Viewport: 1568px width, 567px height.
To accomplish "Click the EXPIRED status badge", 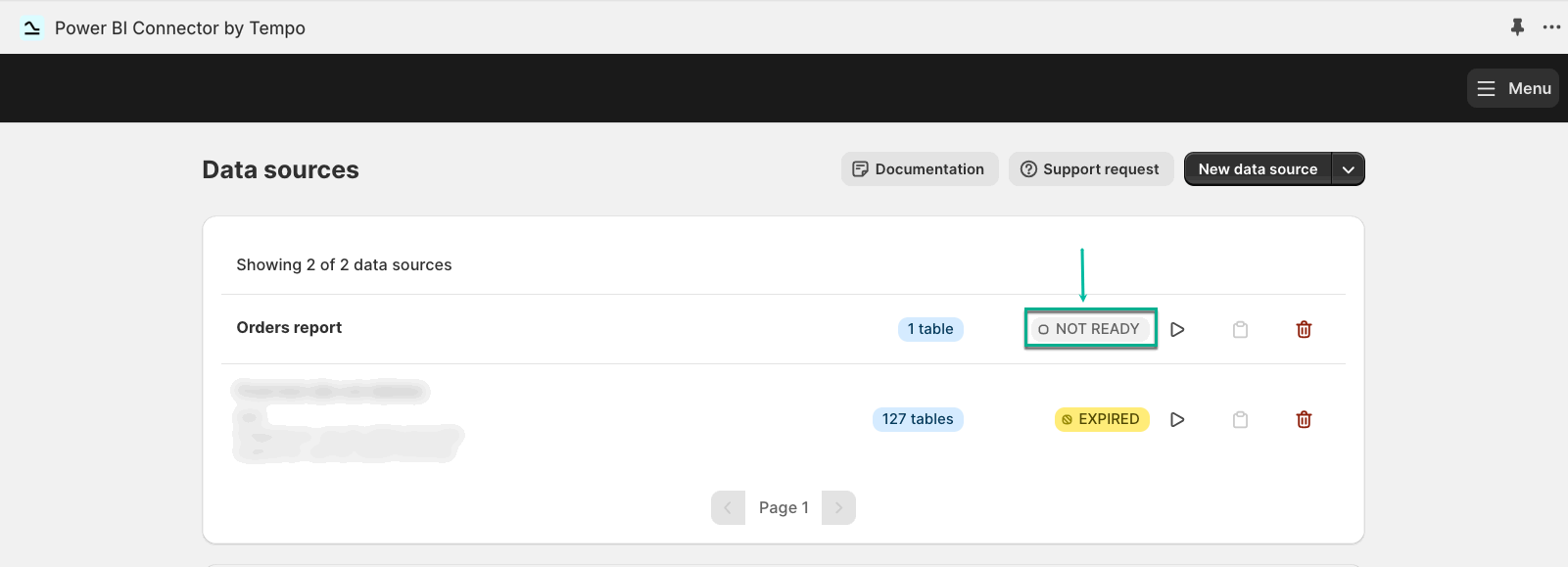I will click(x=1101, y=419).
